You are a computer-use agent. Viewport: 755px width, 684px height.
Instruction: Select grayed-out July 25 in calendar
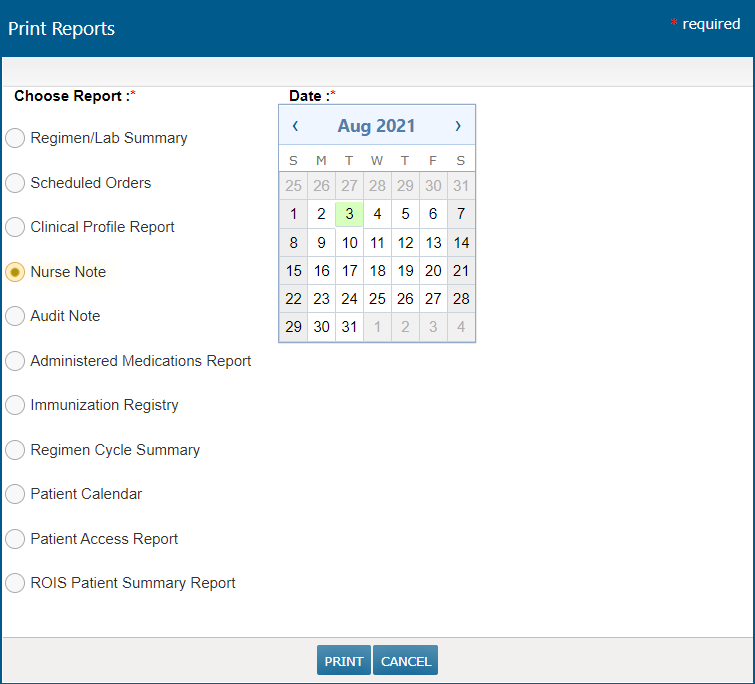click(x=293, y=186)
